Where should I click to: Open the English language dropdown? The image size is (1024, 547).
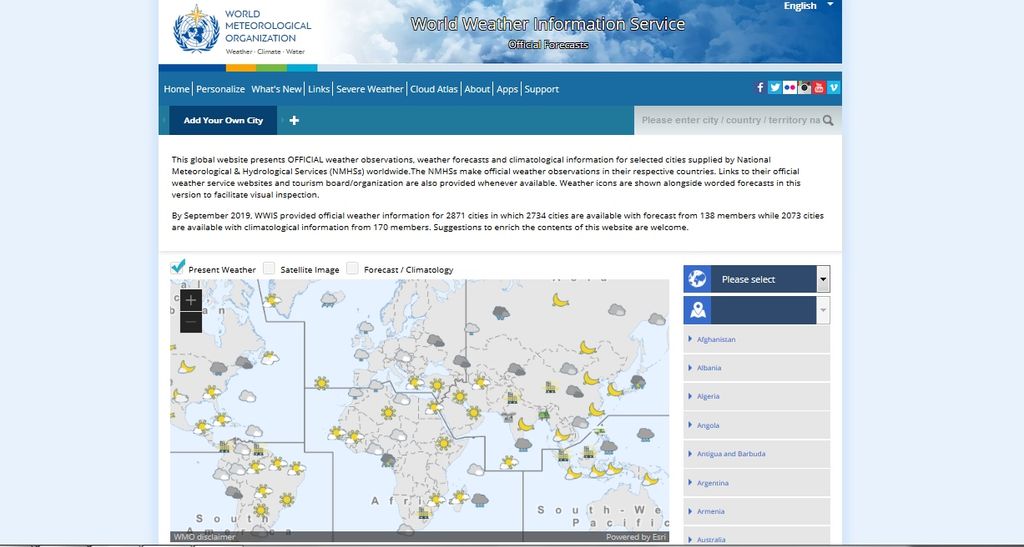[808, 6]
